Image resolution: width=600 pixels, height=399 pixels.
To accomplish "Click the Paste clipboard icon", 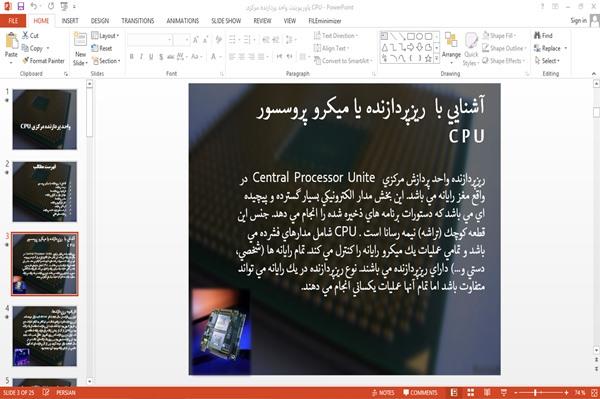I will 11,41.
